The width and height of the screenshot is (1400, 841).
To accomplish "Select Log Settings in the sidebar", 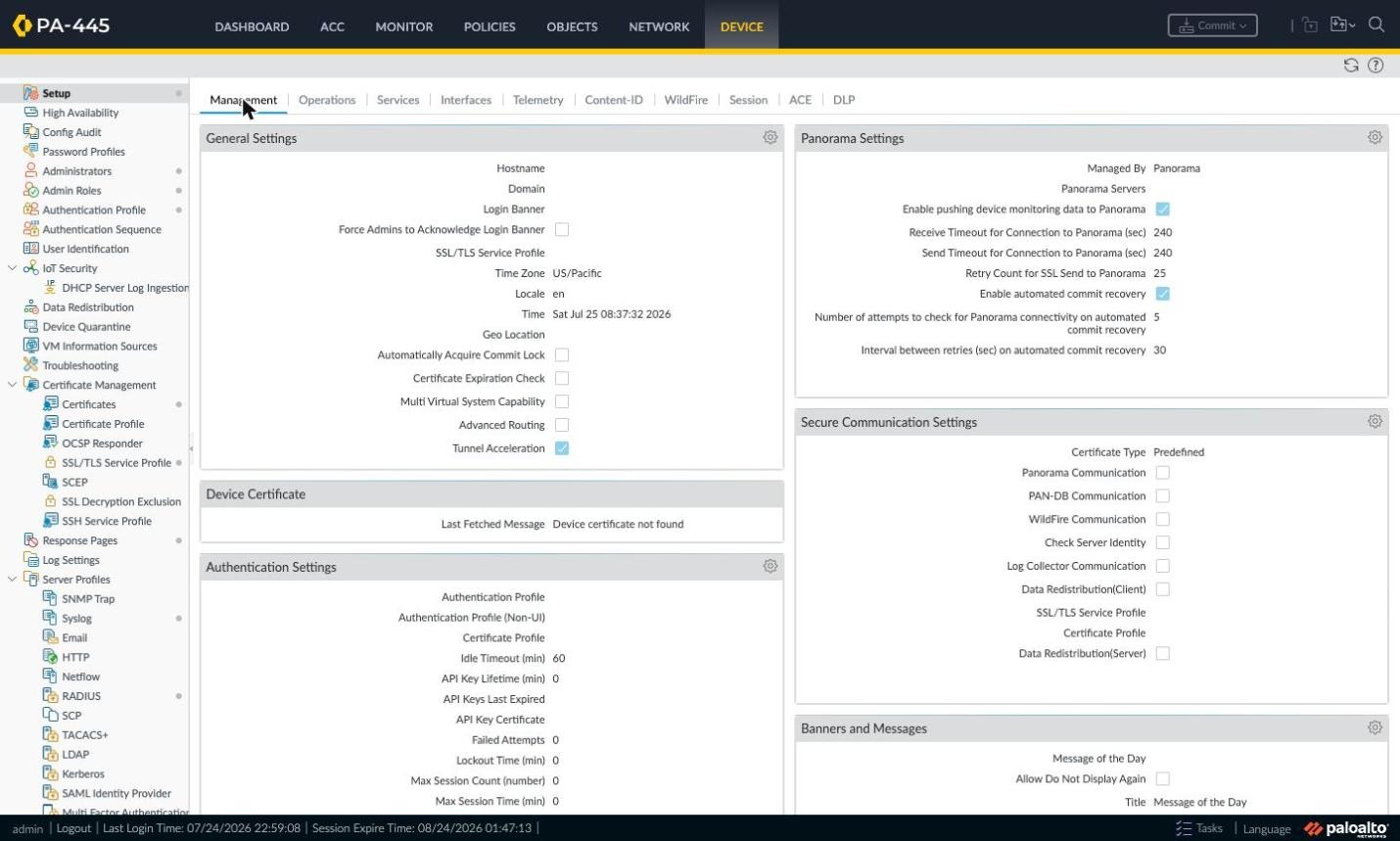I will (x=71, y=560).
